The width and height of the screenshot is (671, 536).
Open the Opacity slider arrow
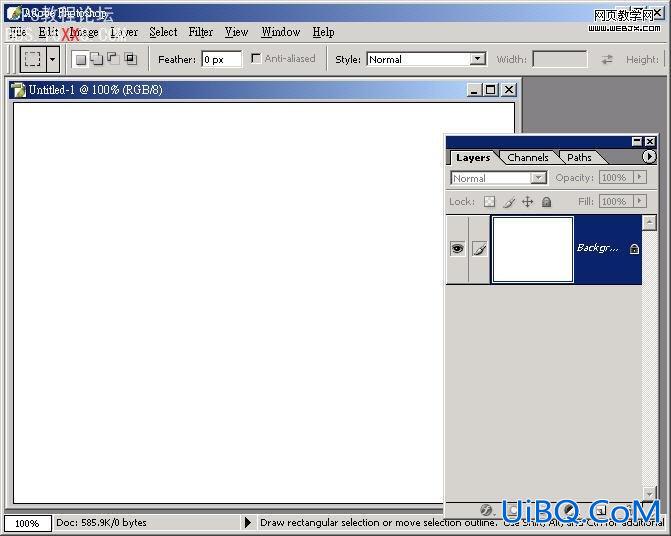(640, 177)
